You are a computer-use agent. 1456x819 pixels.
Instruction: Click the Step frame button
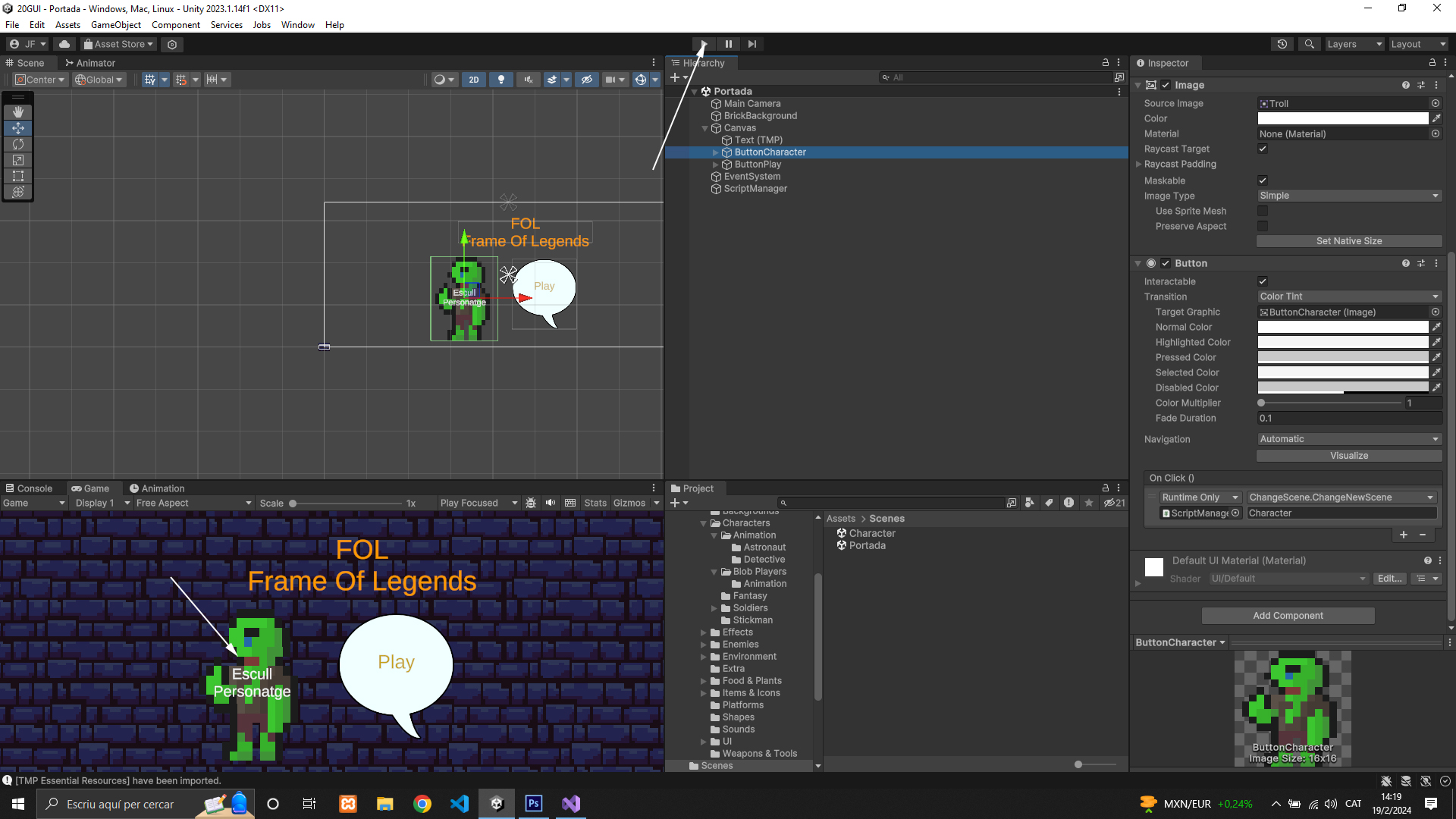tap(752, 44)
